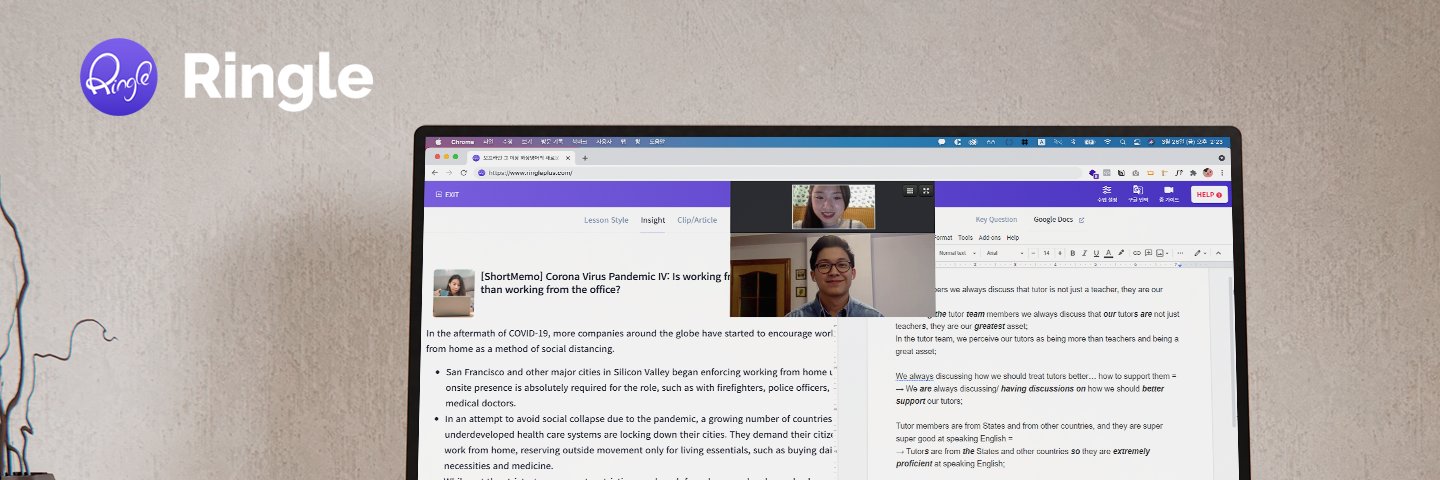Open Spotlight search in macOS menu bar
This screenshot has width=1440, height=480.
point(1123,142)
